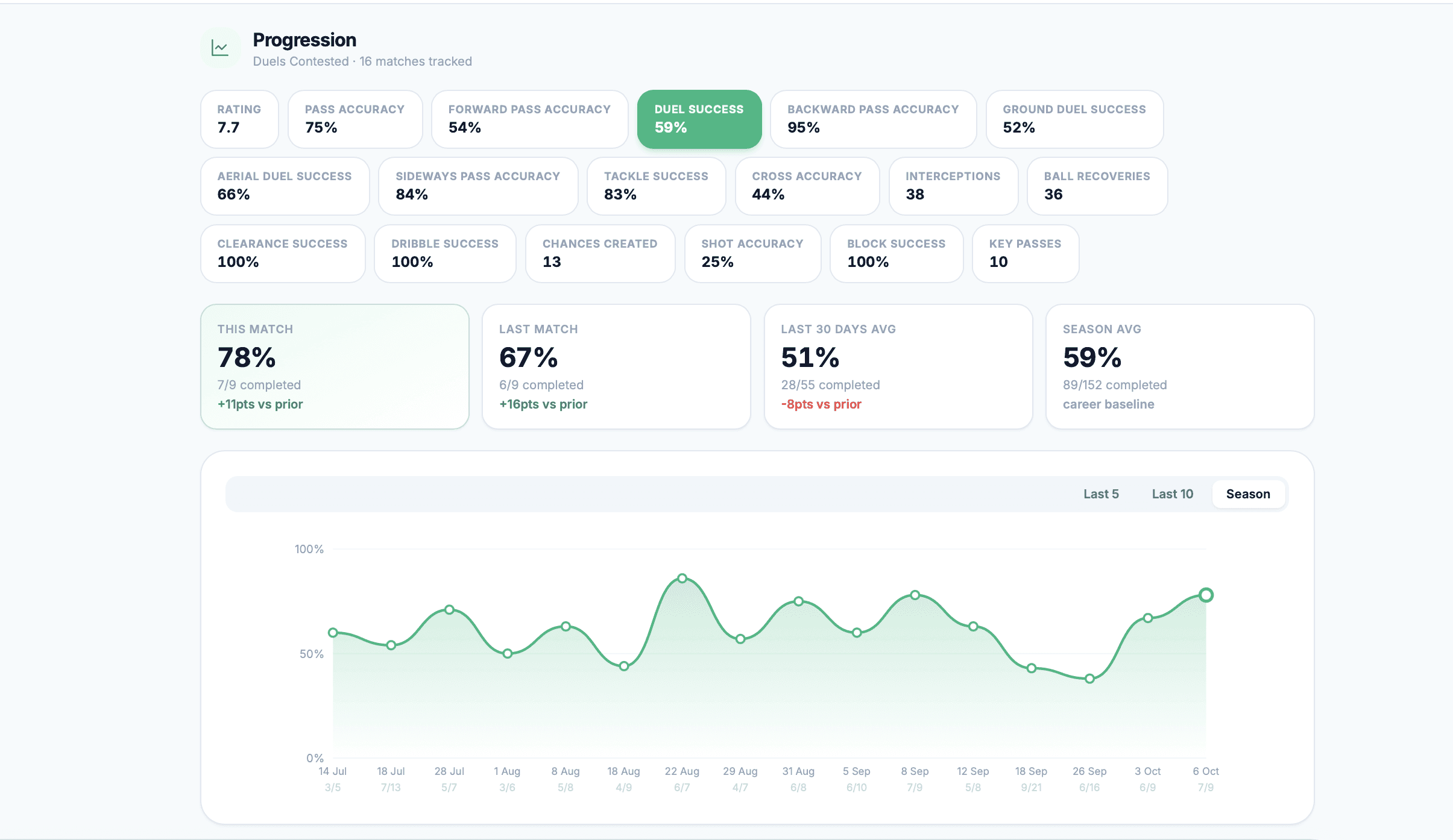Click the 26 Sep lowest data point

click(x=1089, y=679)
